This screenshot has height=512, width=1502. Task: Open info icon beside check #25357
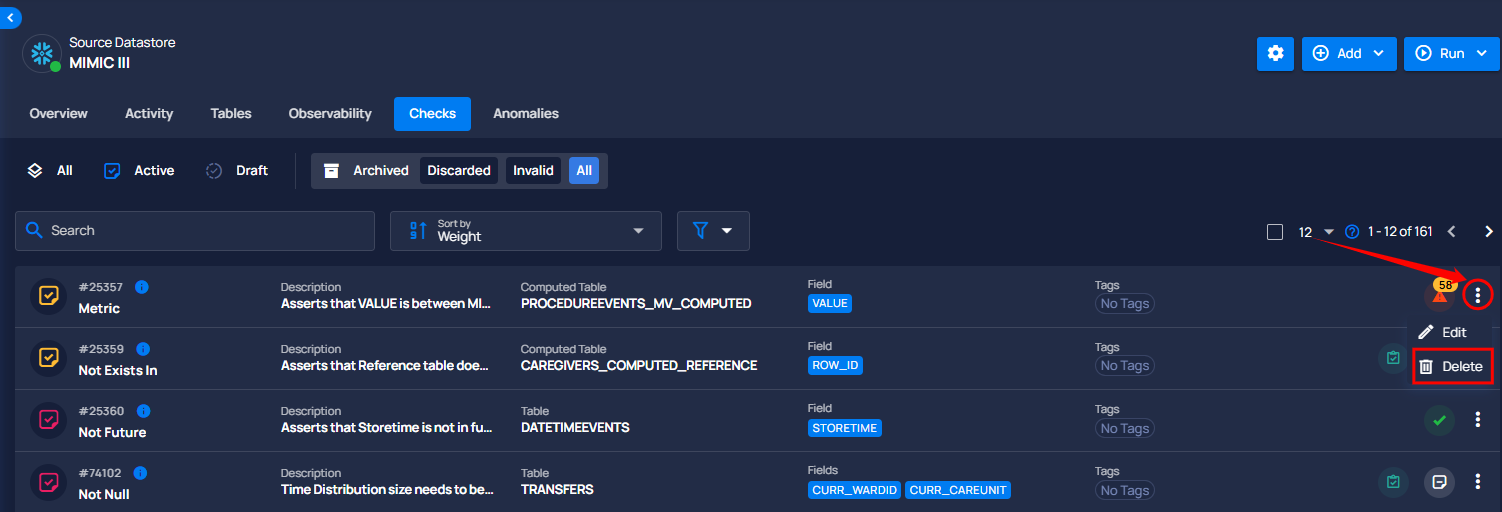tap(142, 287)
